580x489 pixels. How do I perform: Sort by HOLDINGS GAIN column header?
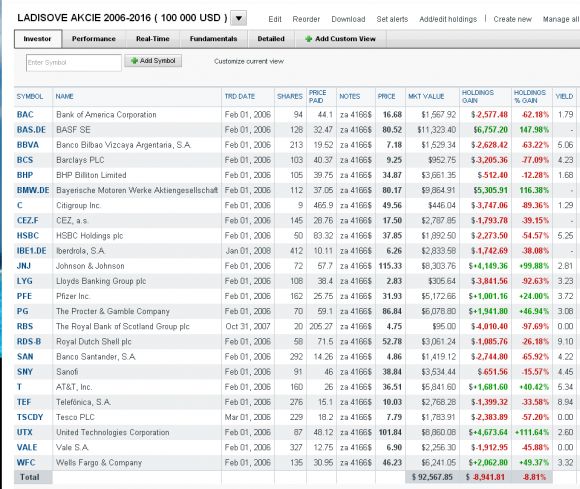478,97
